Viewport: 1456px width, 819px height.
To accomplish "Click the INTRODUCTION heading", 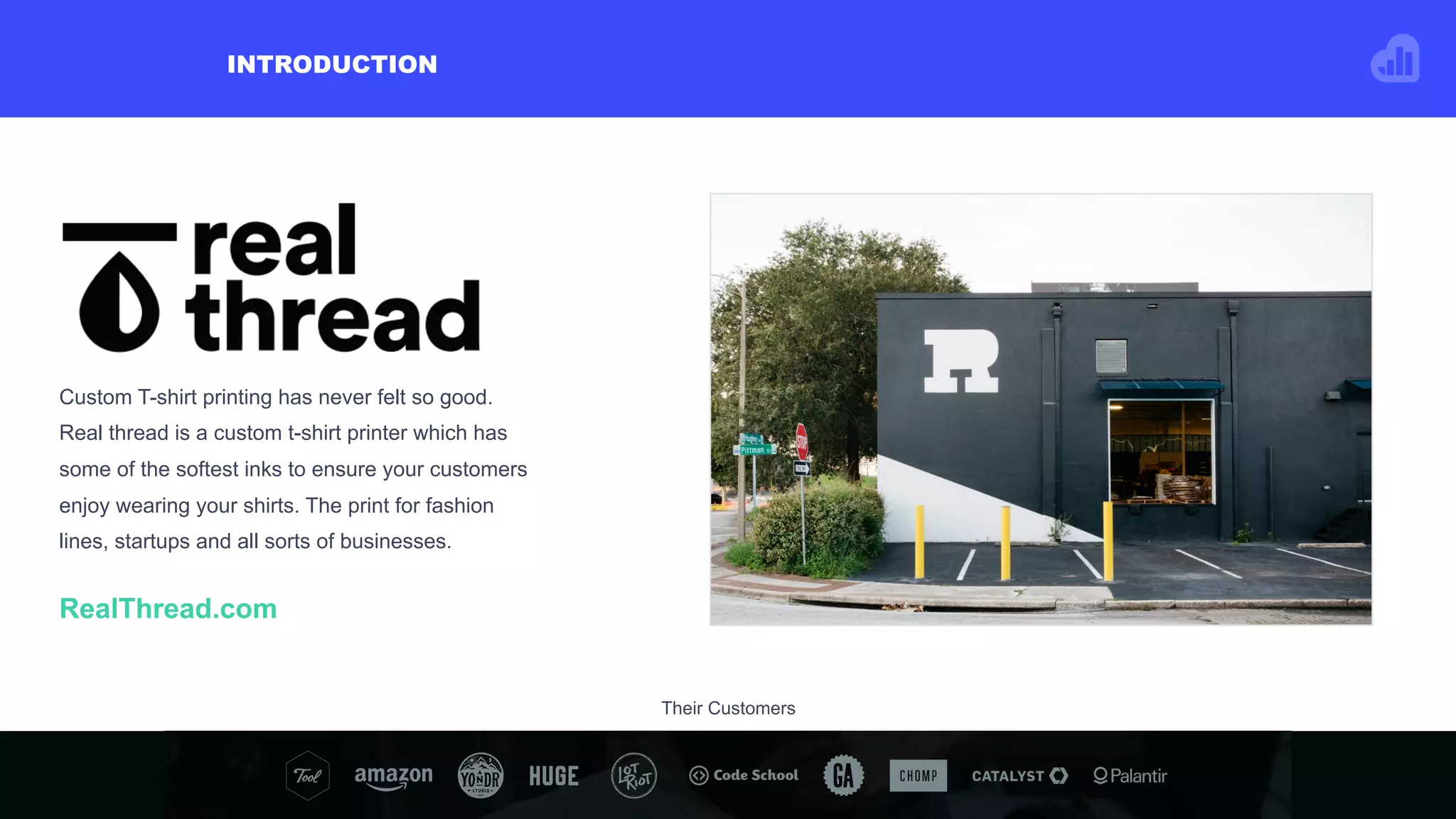I will click(332, 65).
